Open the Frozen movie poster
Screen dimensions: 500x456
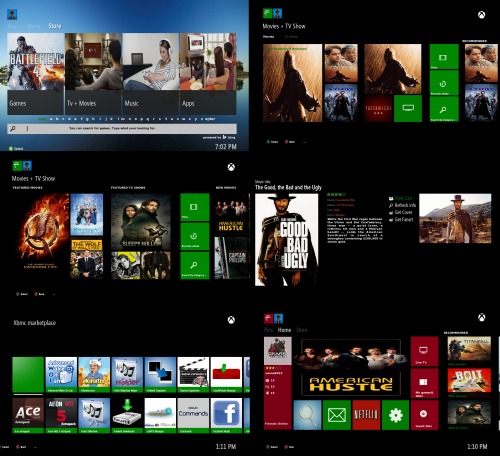pyautogui.click(x=87, y=215)
